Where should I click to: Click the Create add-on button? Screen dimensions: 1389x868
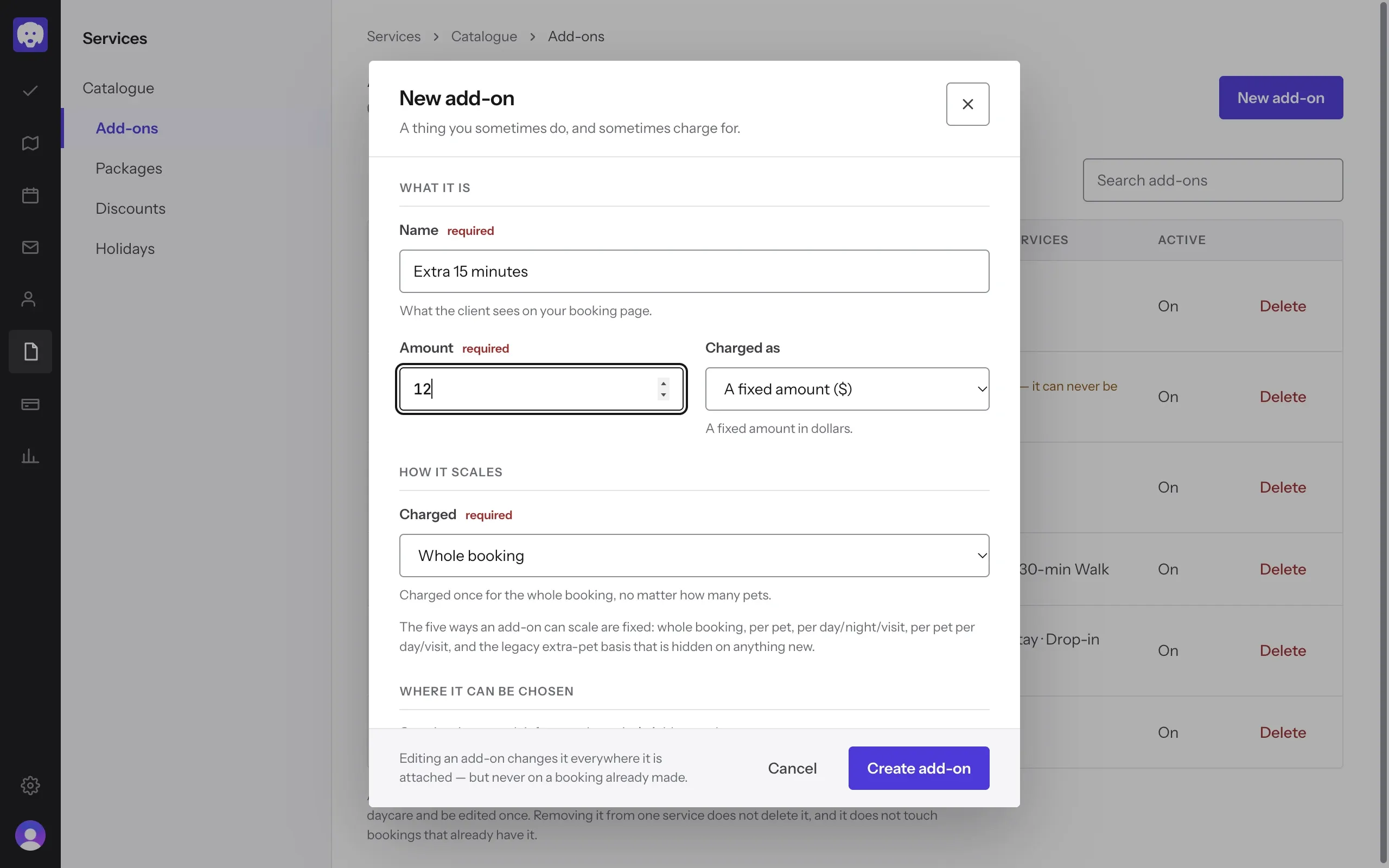919,768
